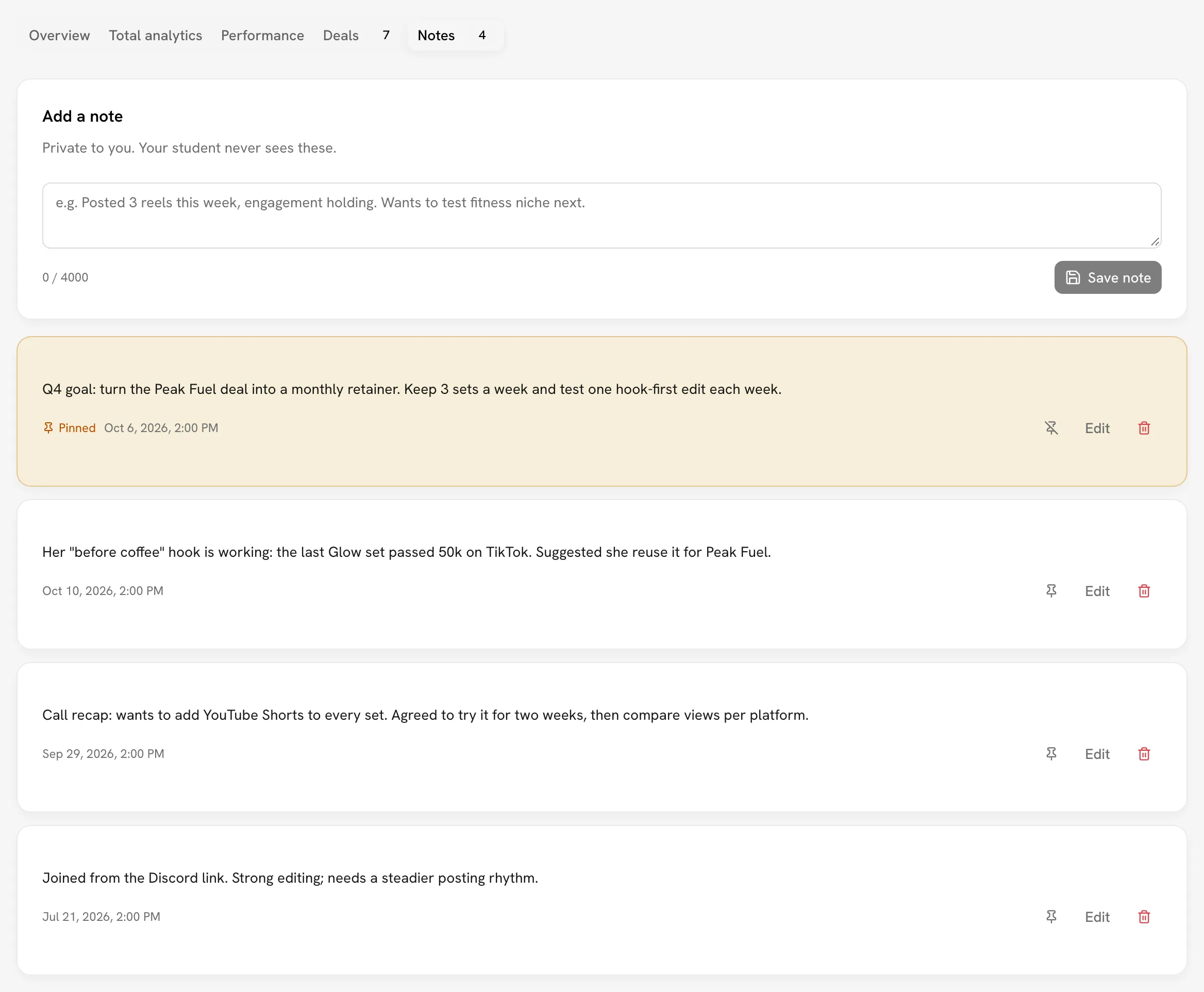Open the Deals tab
Screen dimensions: 1204x992
pos(356,36)
